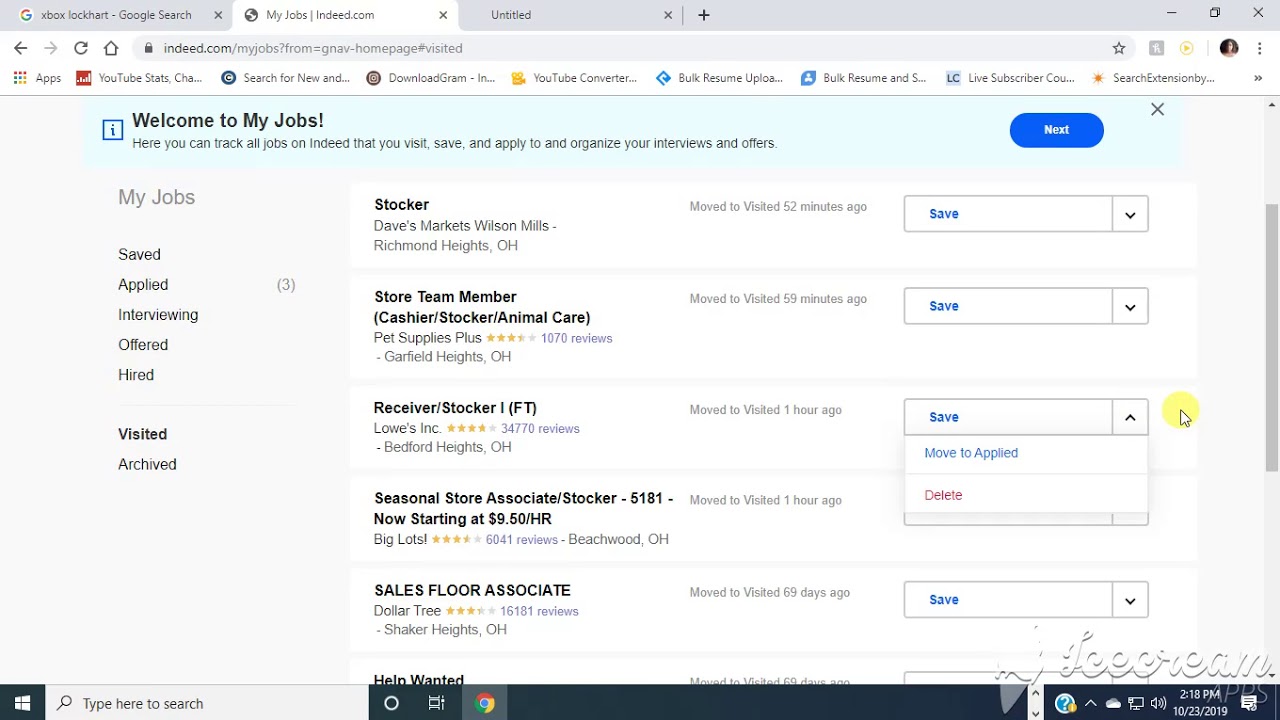This screenshot has height=720, width=1280.
Task: Close the xbox lockhart tab
Action: point(216,15)
